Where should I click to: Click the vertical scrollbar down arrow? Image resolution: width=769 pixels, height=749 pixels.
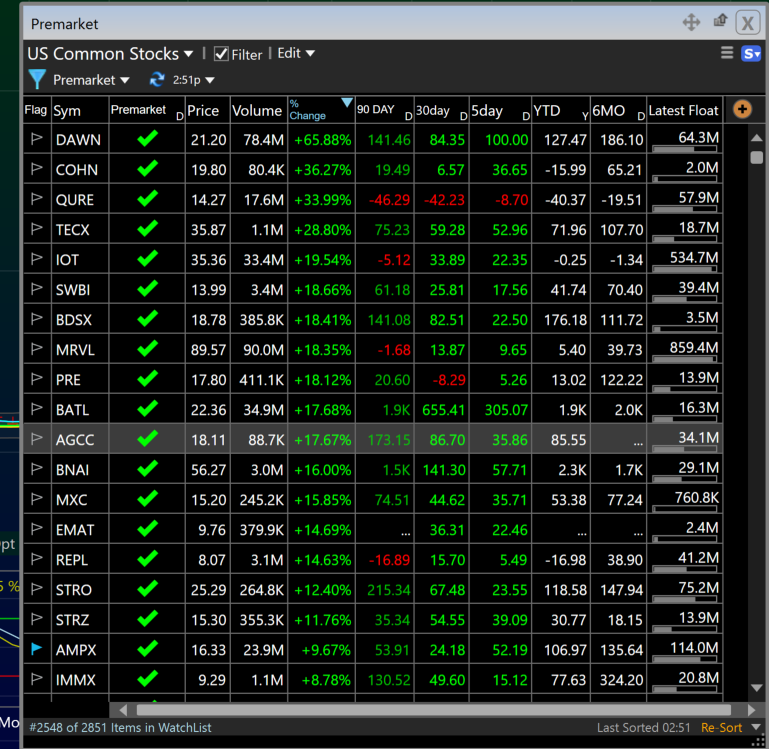pyautogui.click(x=756, y=688)
